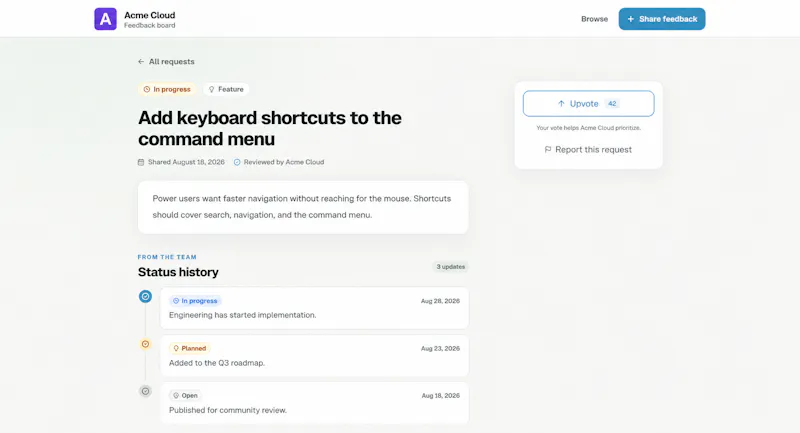Click the Acme Cloud purple logo icon
Viewport: 800px width, 433px height.
pos(105,19)
